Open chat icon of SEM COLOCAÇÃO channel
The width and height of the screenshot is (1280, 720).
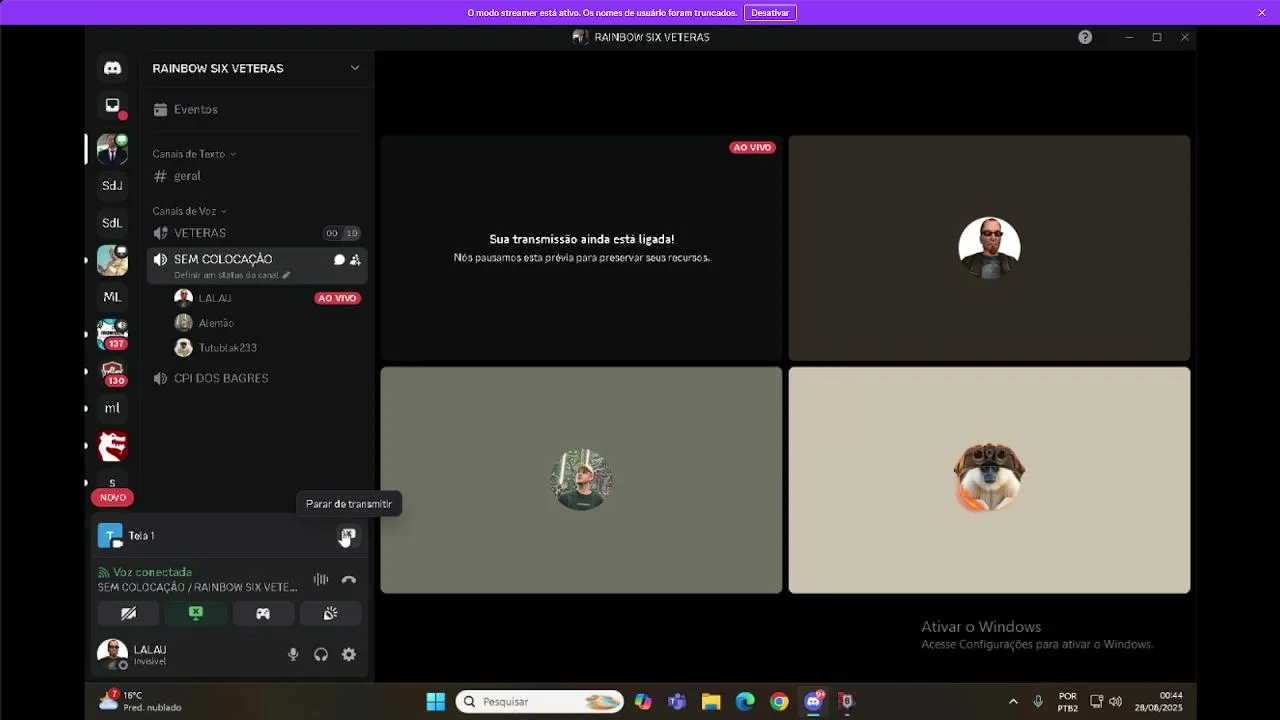(x=339, y=260)
